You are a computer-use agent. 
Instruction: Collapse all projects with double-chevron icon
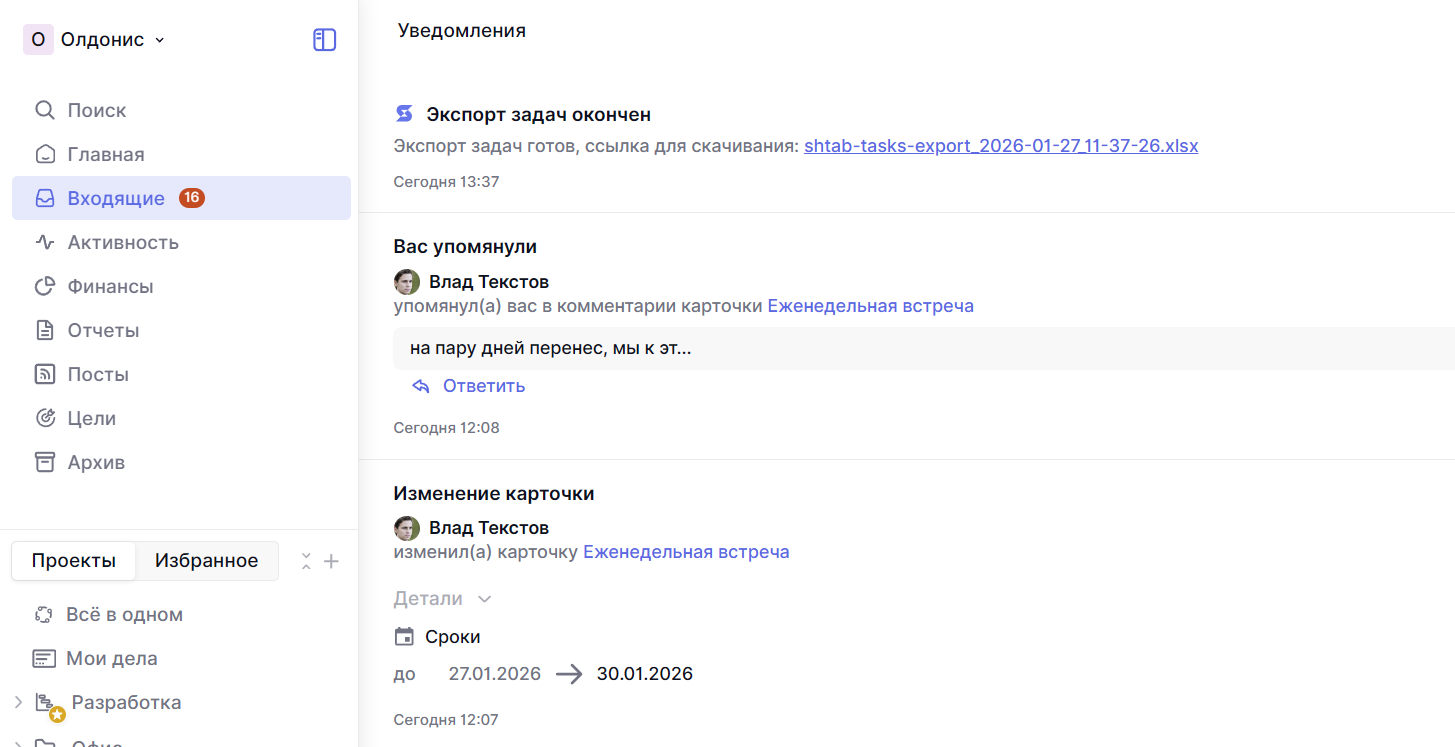click(306, 561)
